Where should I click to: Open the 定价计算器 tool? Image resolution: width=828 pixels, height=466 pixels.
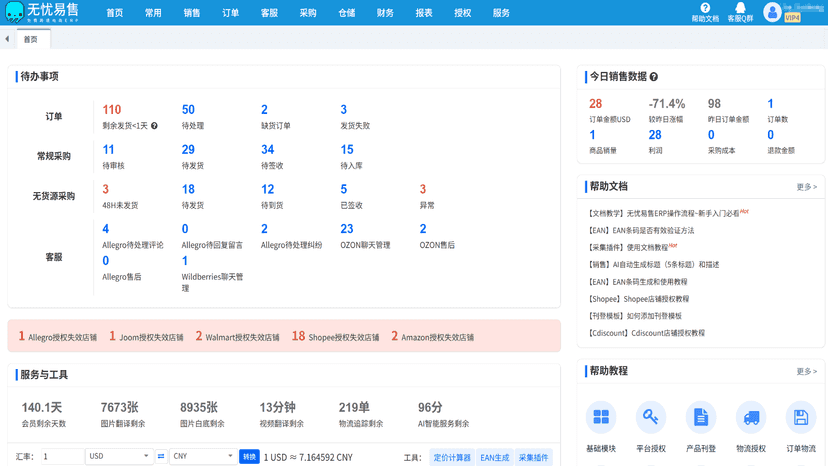coord(452,458)
